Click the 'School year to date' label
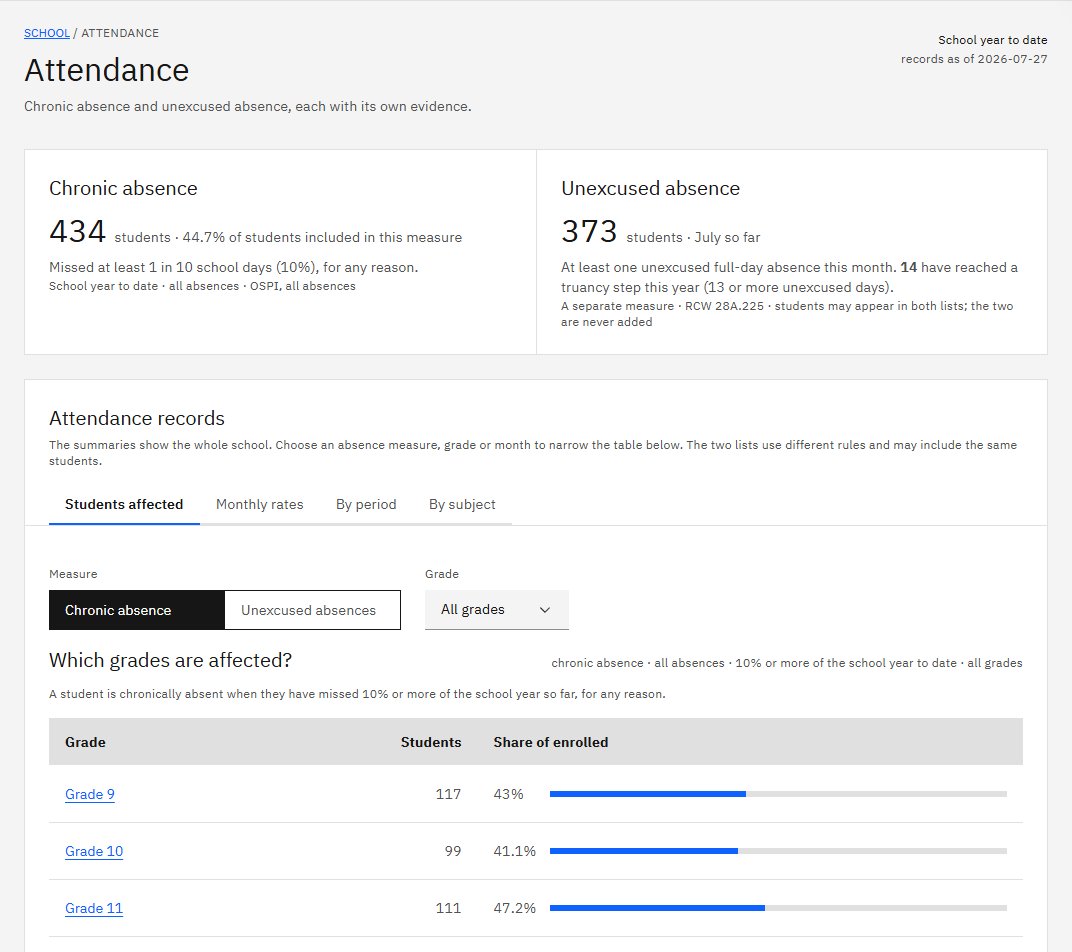 pyautogui.click(x=992, y=40)
